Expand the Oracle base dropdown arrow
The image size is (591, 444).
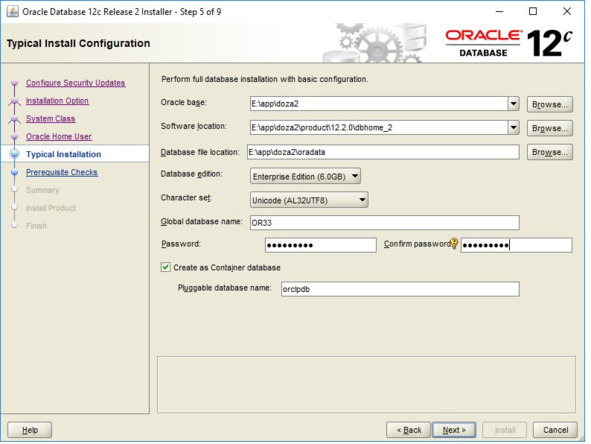coord(513,104)
